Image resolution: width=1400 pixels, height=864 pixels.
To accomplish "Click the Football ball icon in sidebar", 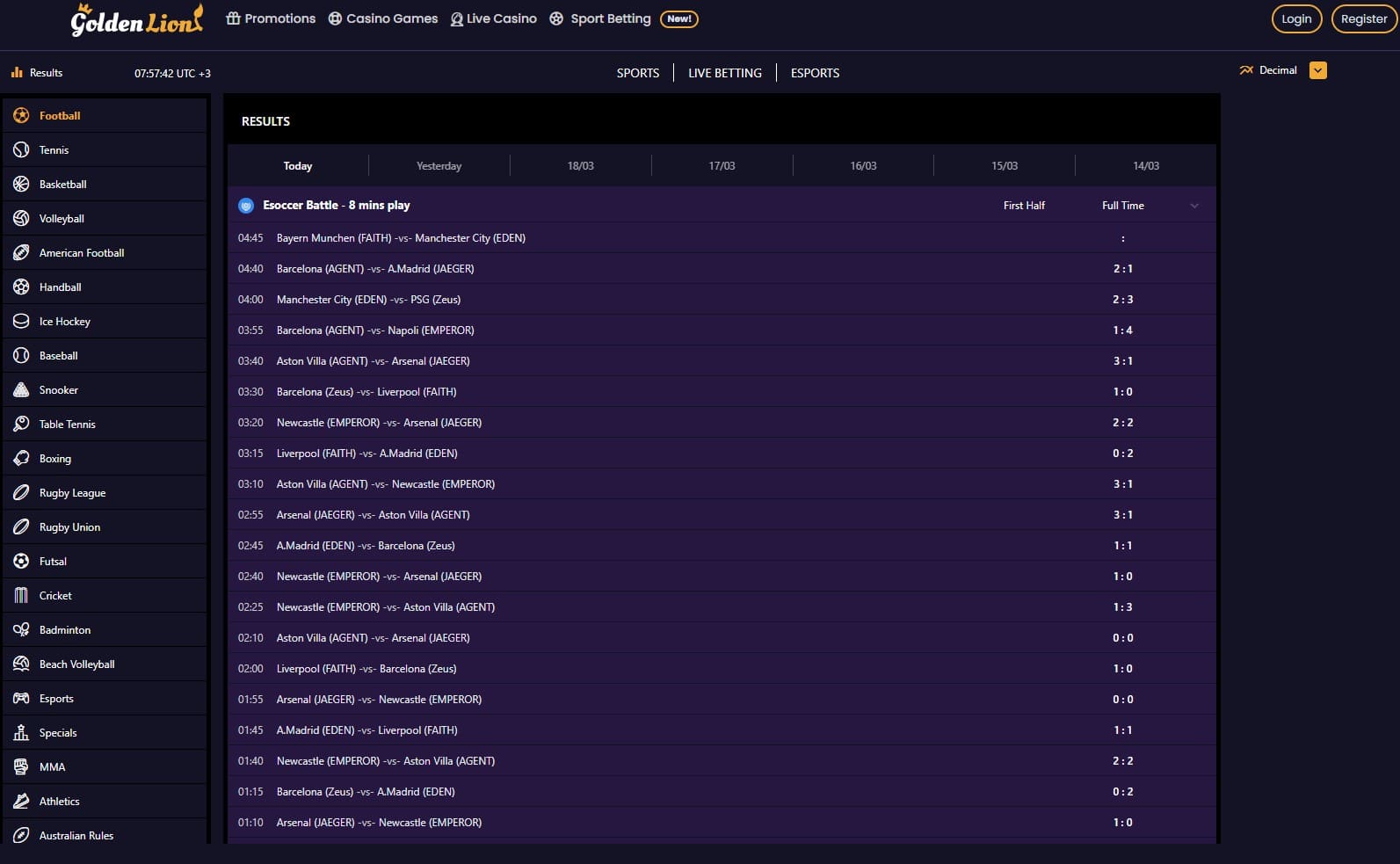I will (21, 115).
